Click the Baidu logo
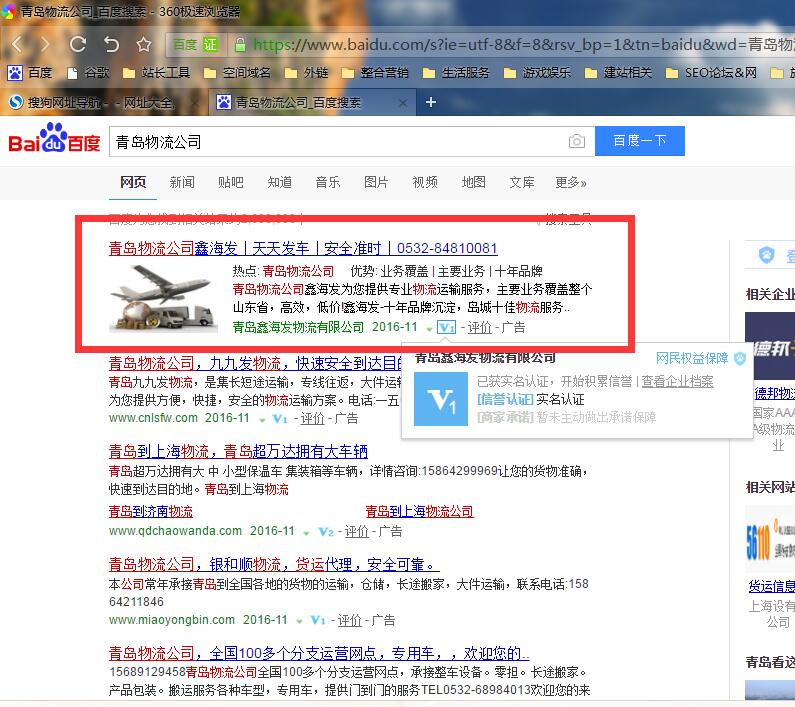Image resolution: width=795 pixels, height=707 pixels. tap(54, 138)
